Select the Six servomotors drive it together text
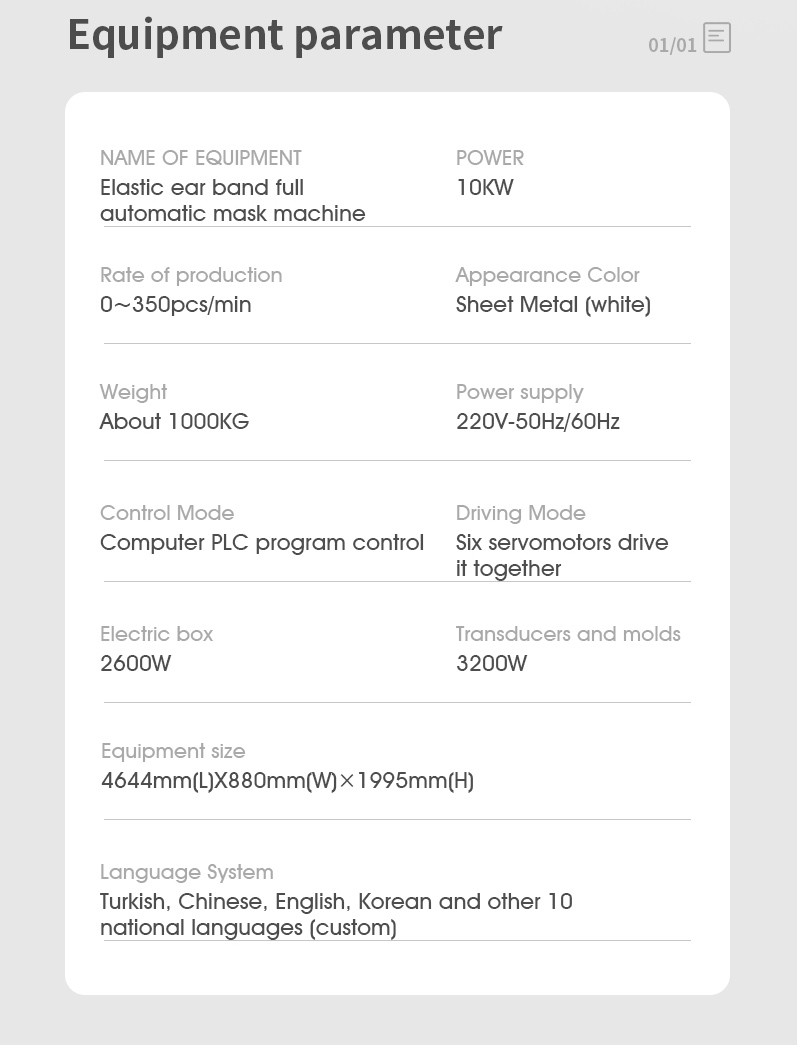The image size is (800, 1050). pos(562,555)
